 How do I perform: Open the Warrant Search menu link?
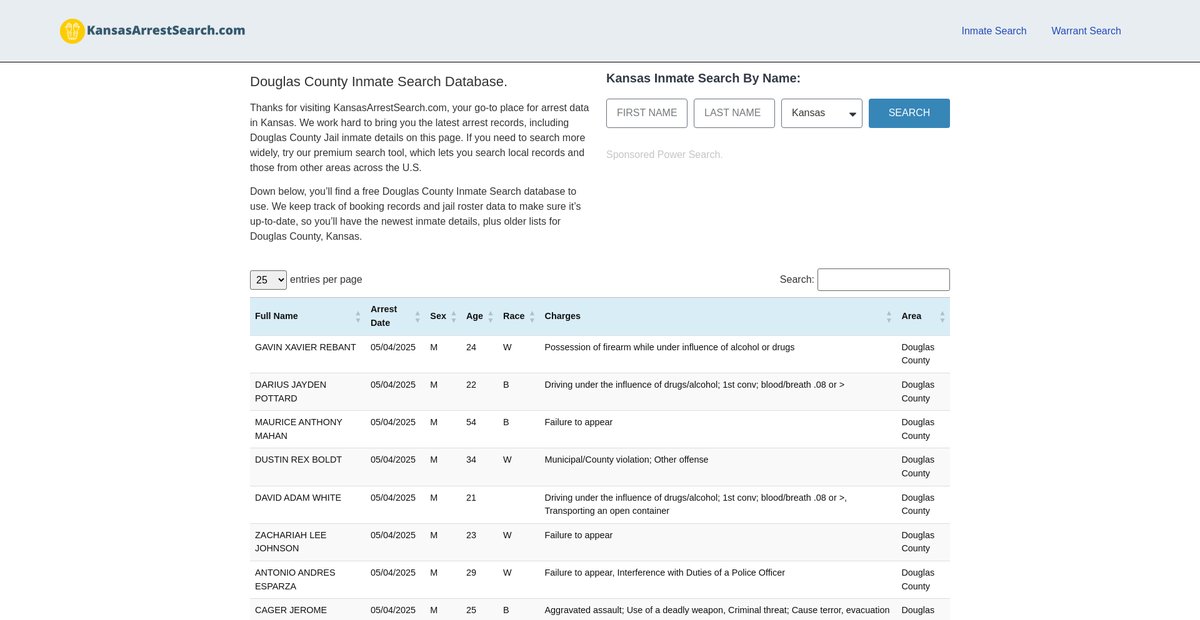(1085, 31)
